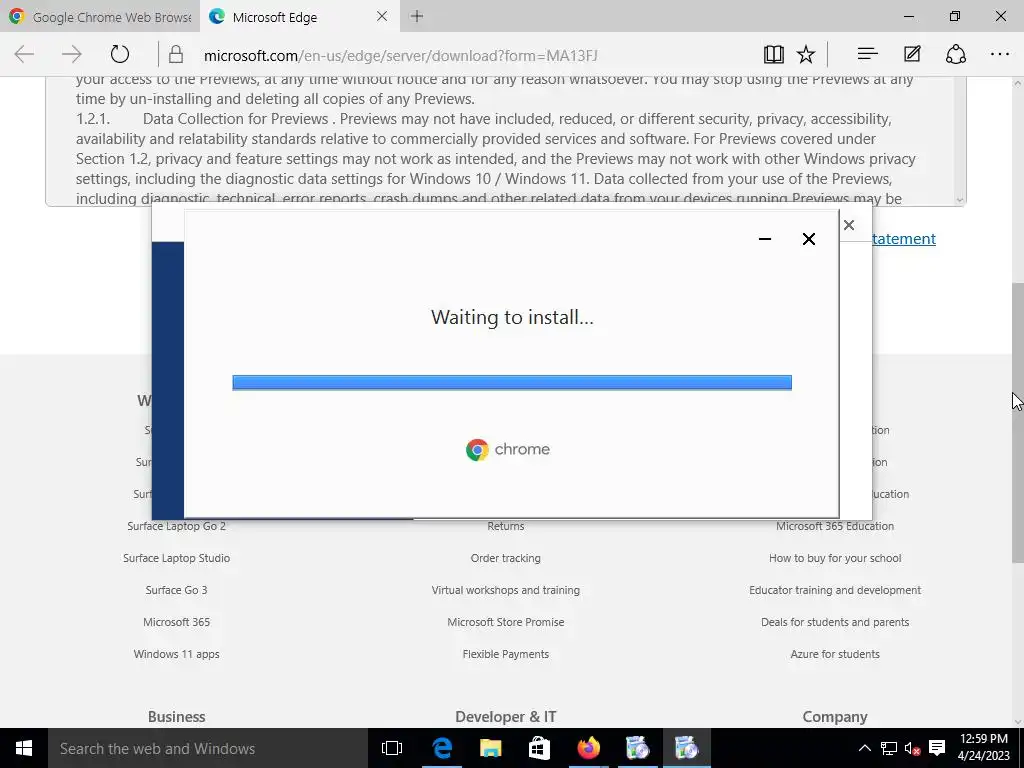Open Windows Store from taskbar
This screenshot has width=1024, height=768.
(x=539, y=748)
